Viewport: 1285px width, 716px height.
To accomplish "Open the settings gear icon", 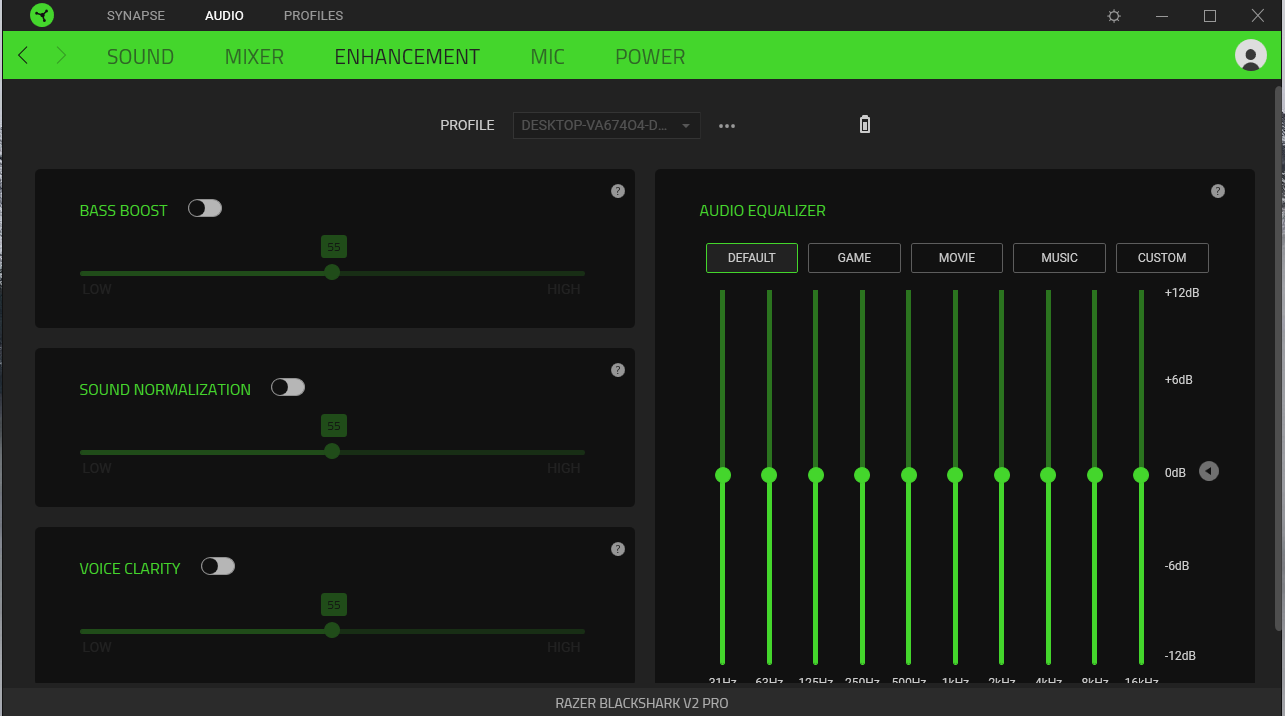I will coord(1114,16).
